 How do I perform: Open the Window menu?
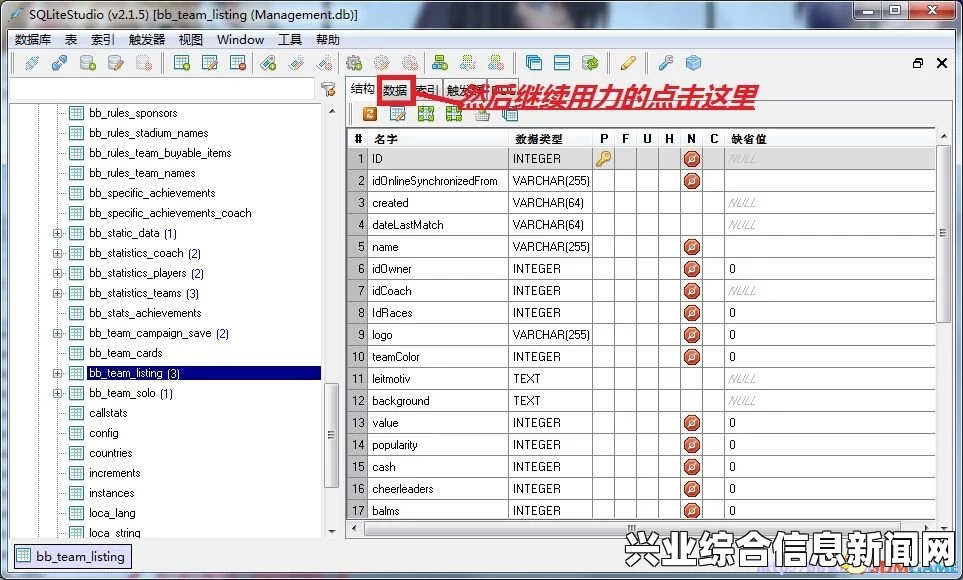click(240, 40)
